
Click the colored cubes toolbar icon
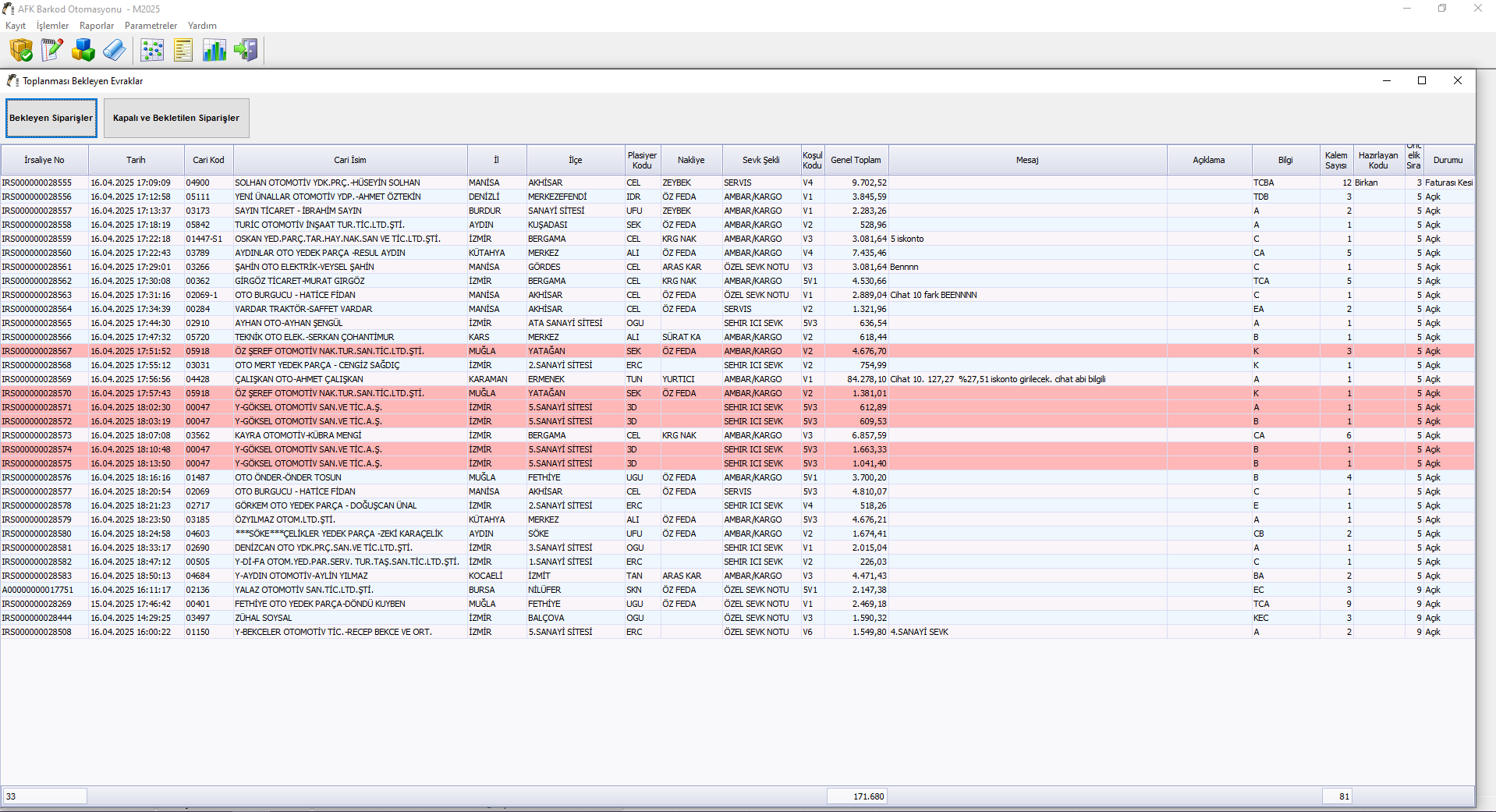(x=83, y=51)
